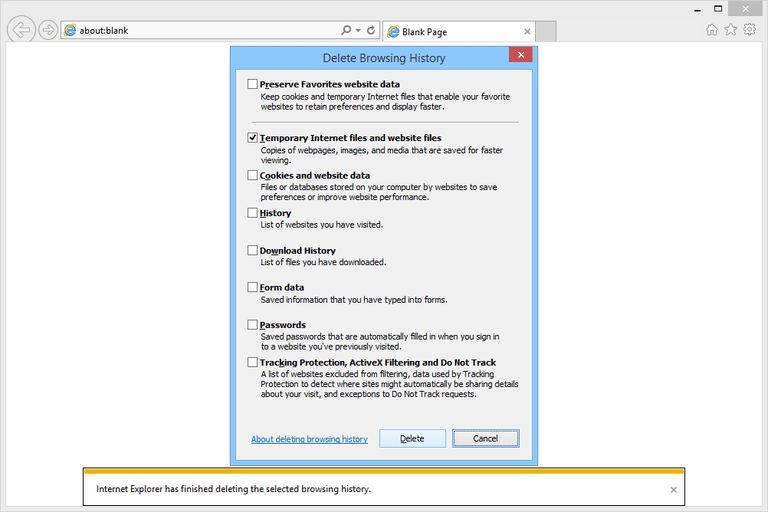Viewport: 768px width, 512px height.
Task: Close the Internet Explorer window
Action: (x=745, y=8)
